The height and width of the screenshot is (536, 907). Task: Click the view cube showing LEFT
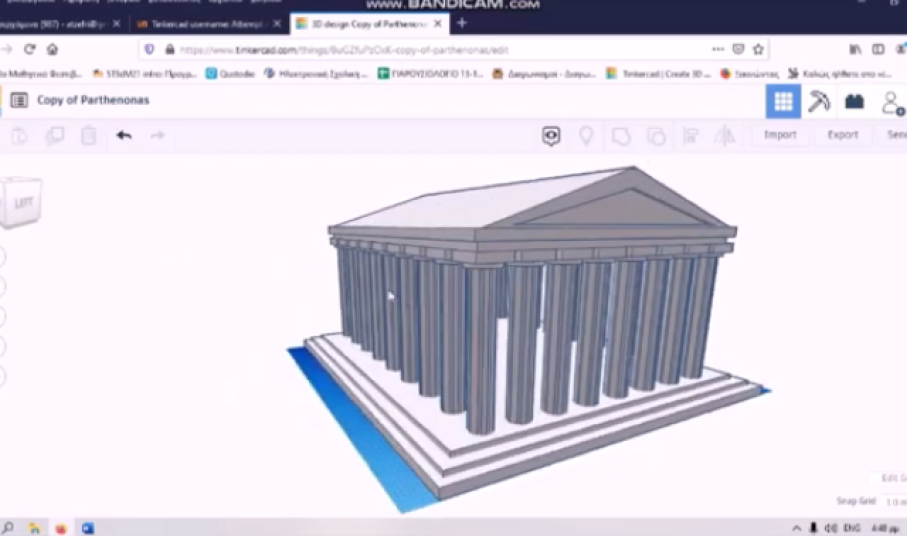22,203
